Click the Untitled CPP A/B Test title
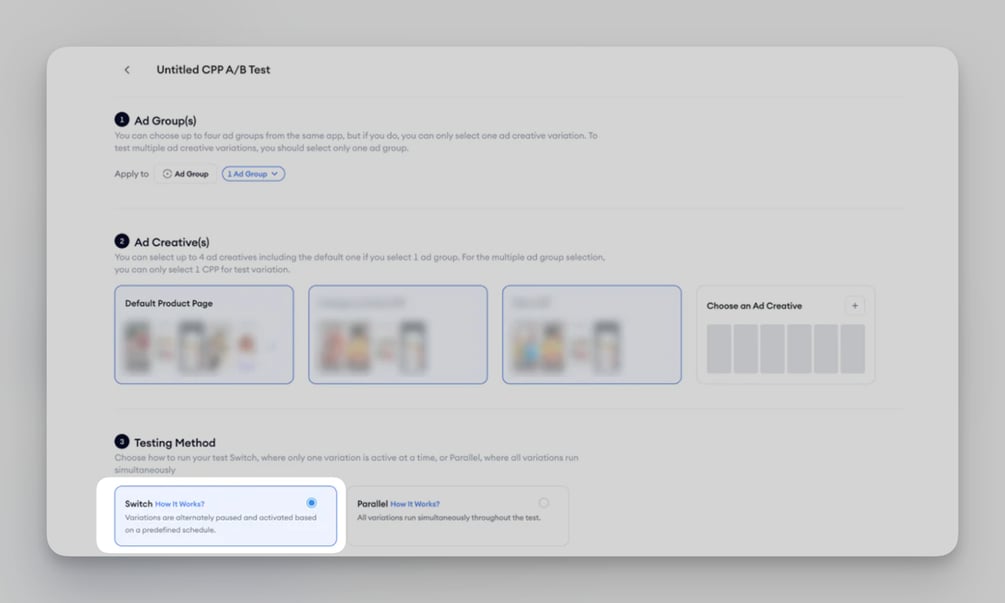 [213, 70]
